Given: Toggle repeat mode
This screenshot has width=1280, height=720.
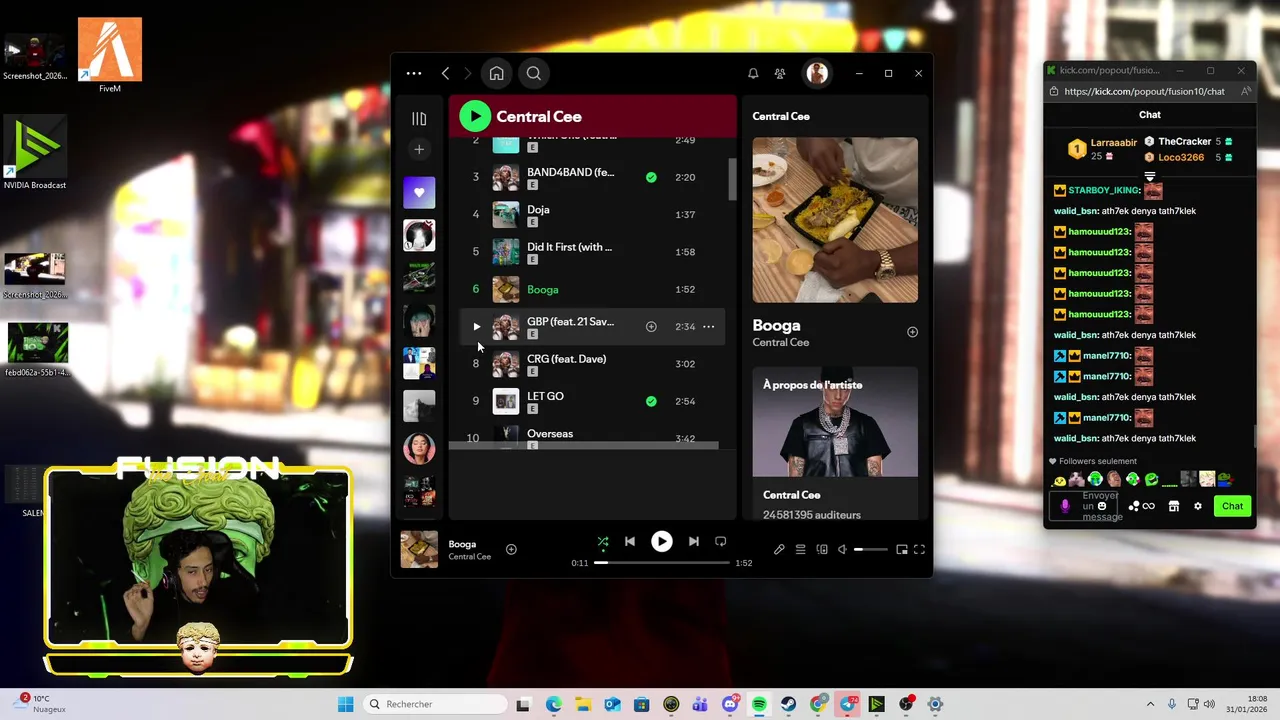Looking at the screenshot, I should [x=720, y=541].
